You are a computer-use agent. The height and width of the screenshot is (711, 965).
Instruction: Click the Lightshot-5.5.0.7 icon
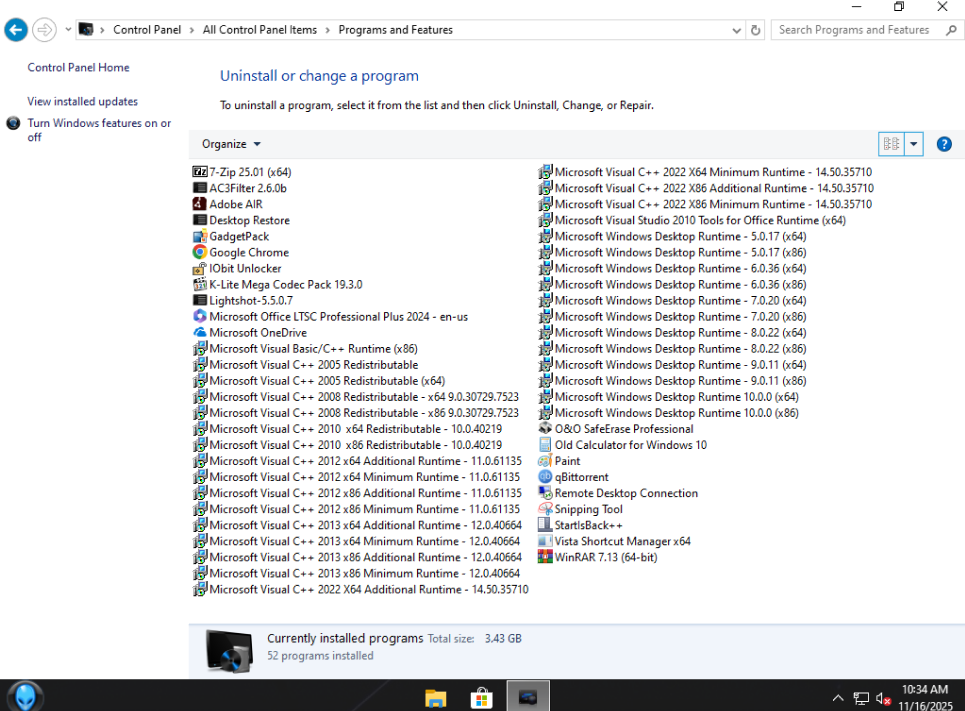coord(199,300)
